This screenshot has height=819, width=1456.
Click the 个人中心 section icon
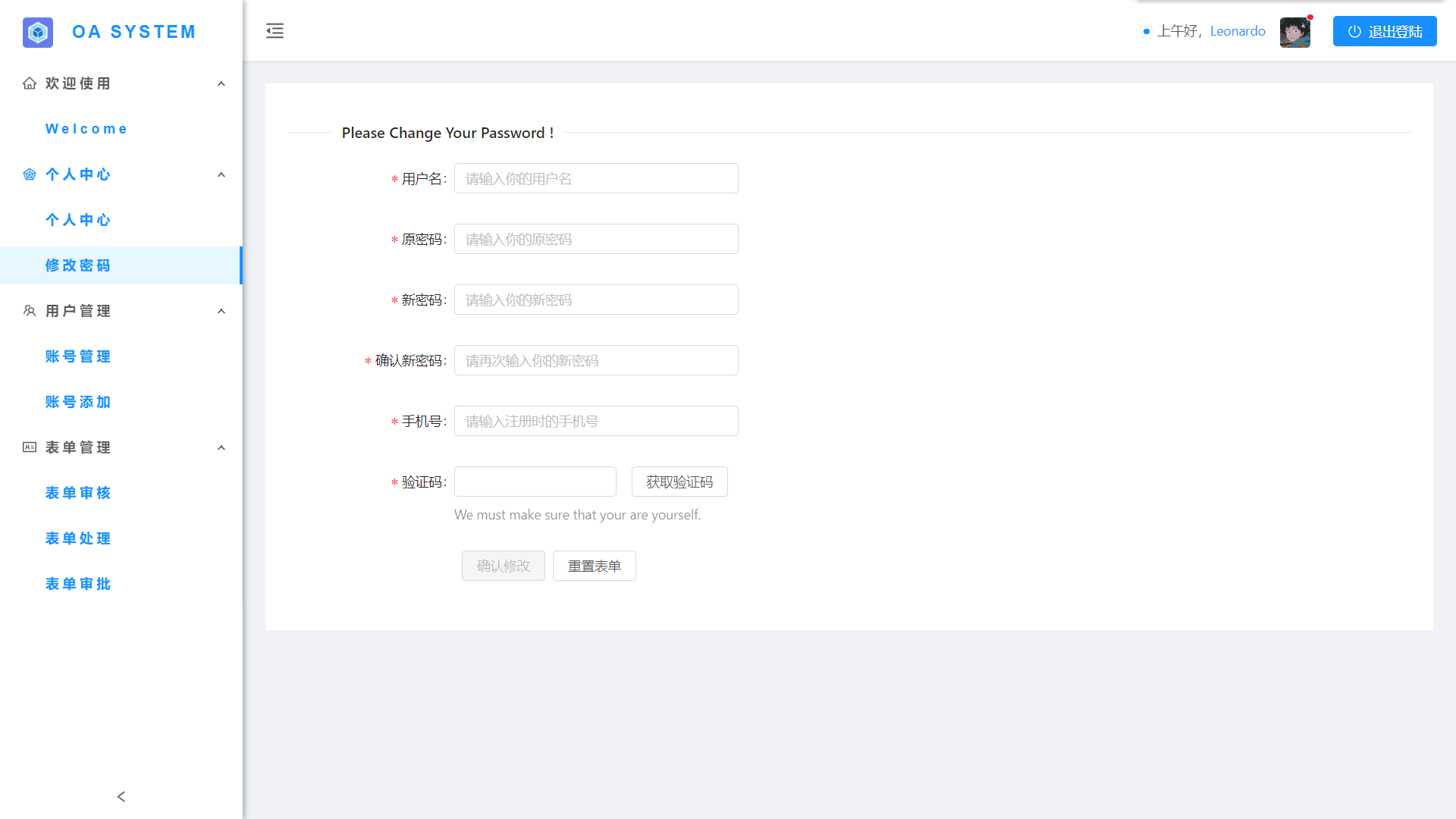[30, 174]
